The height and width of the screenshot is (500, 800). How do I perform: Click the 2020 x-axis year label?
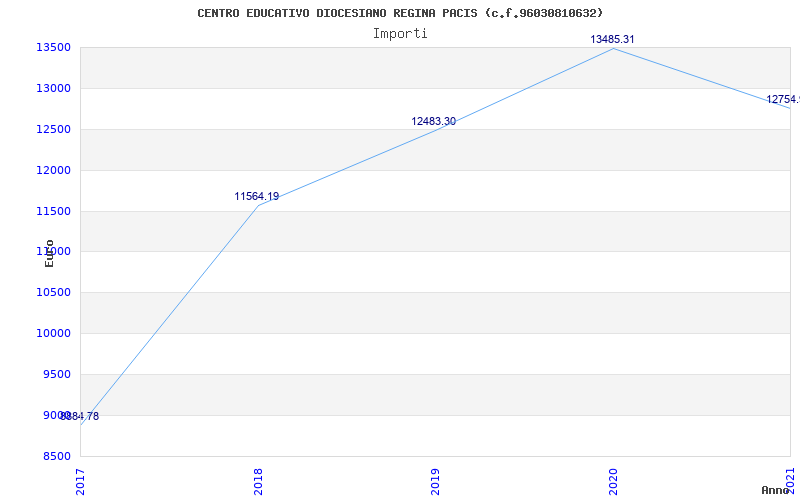pyautogui.click(x=613, y=479)
